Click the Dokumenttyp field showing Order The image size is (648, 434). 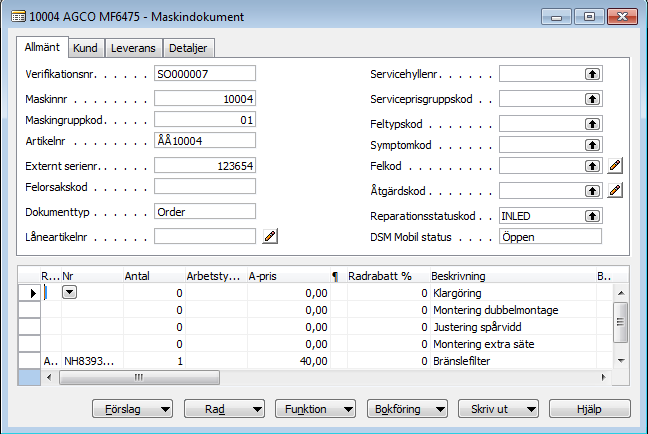click(205, 212)
